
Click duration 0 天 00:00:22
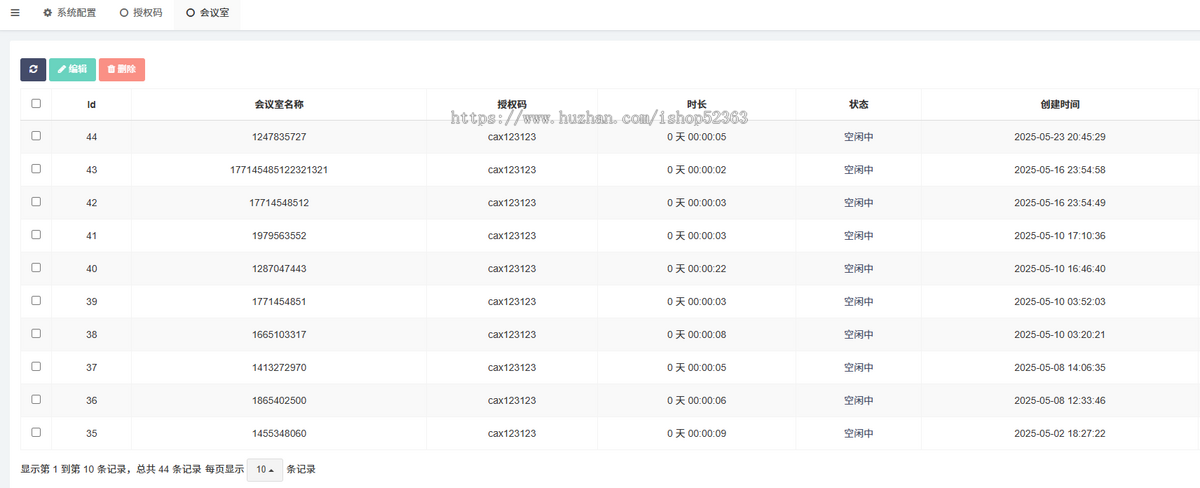pos(697,269)
